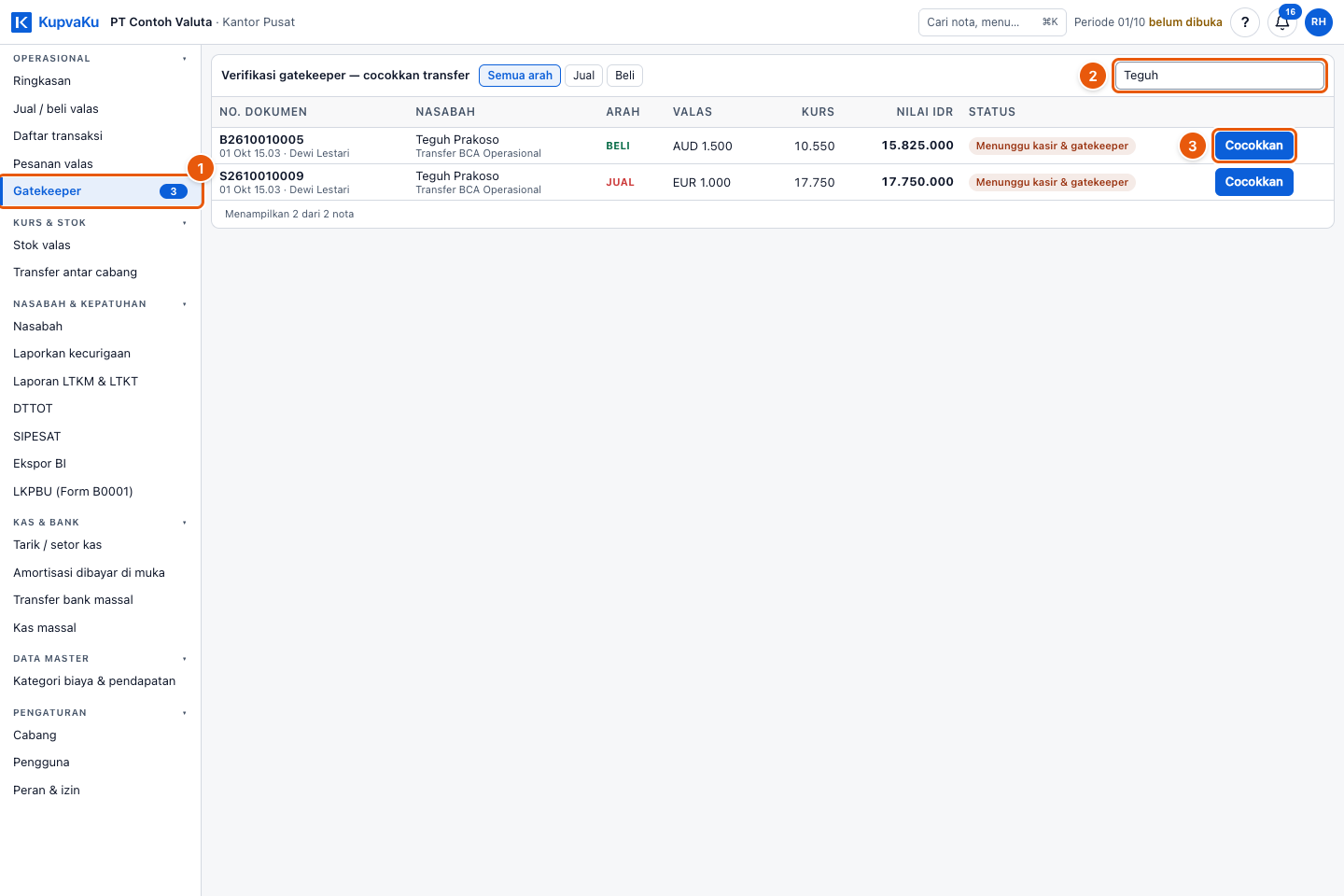Open Laporan LTKM & LTKT
Screen dimensions: 1344x896
(100, 382)
